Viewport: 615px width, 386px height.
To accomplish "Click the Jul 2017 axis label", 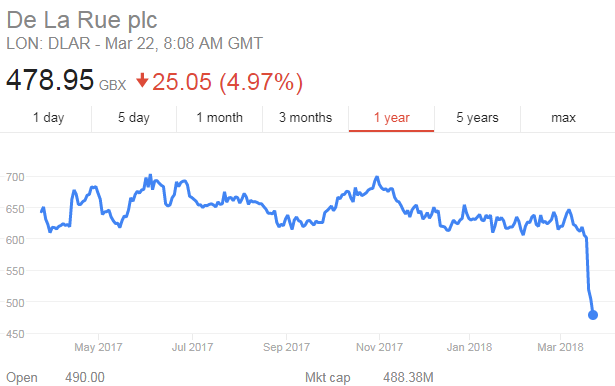I will point(192,347).
